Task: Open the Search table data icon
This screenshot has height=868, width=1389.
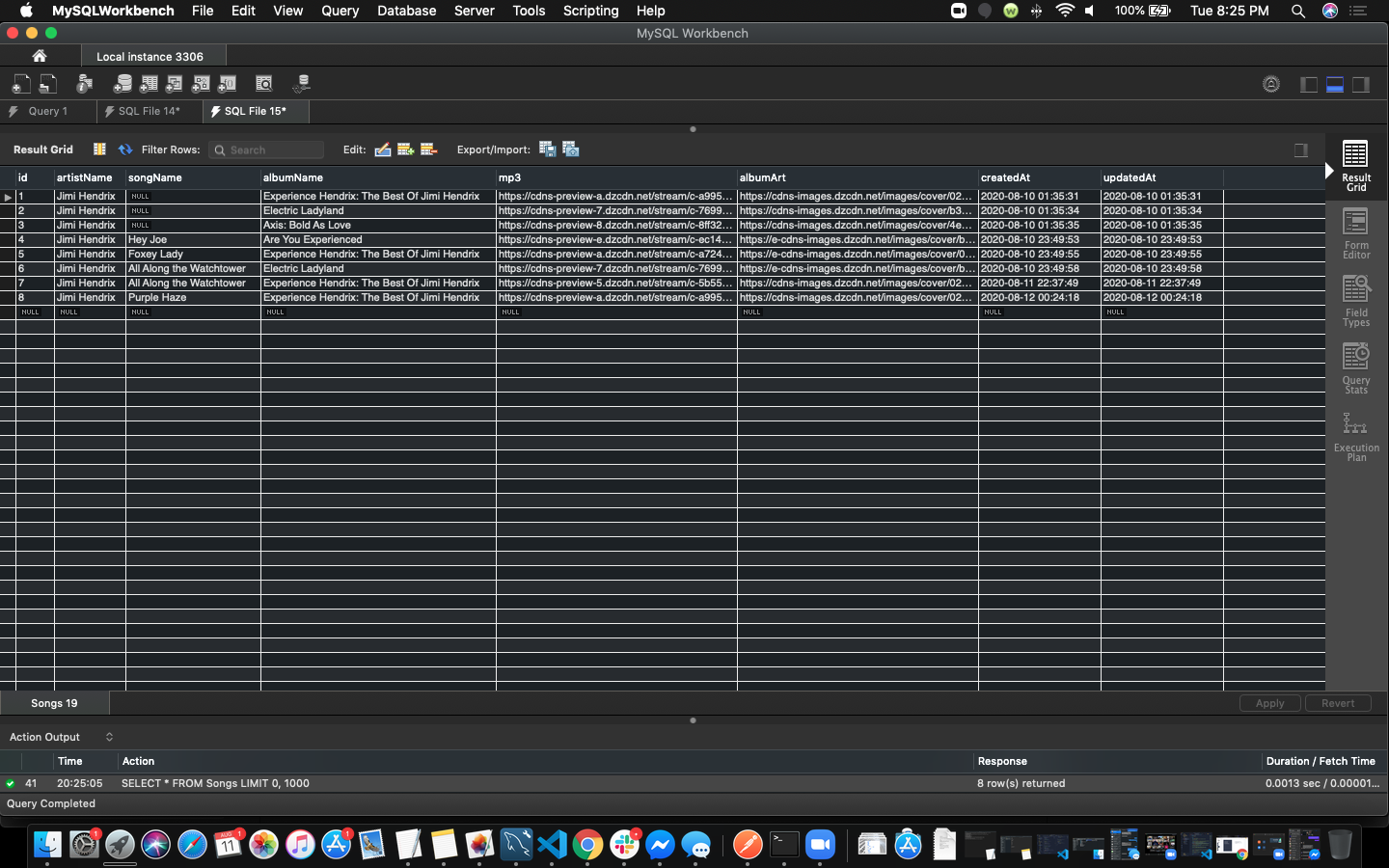Action: (263, 84)
